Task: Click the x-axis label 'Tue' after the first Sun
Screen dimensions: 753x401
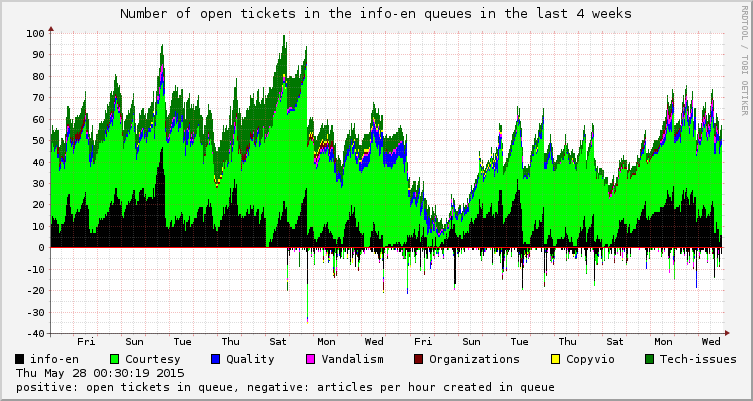Action: coord(182,341)
